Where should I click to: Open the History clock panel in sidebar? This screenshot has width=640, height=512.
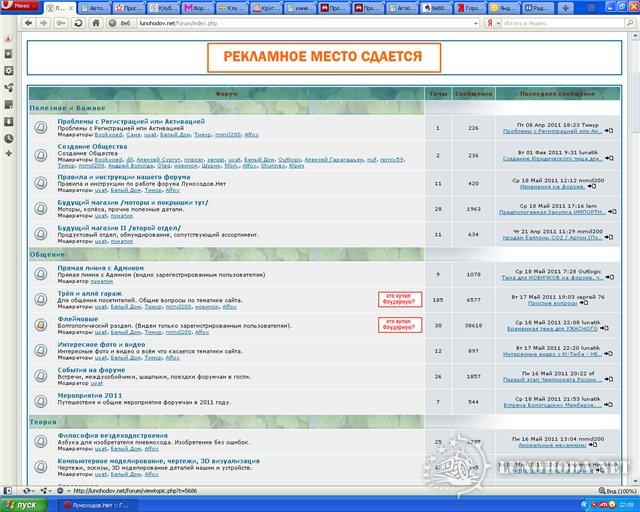[8, 138]
